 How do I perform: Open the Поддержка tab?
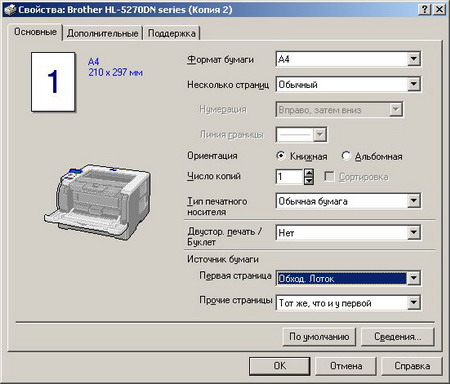tap(171, 33)
